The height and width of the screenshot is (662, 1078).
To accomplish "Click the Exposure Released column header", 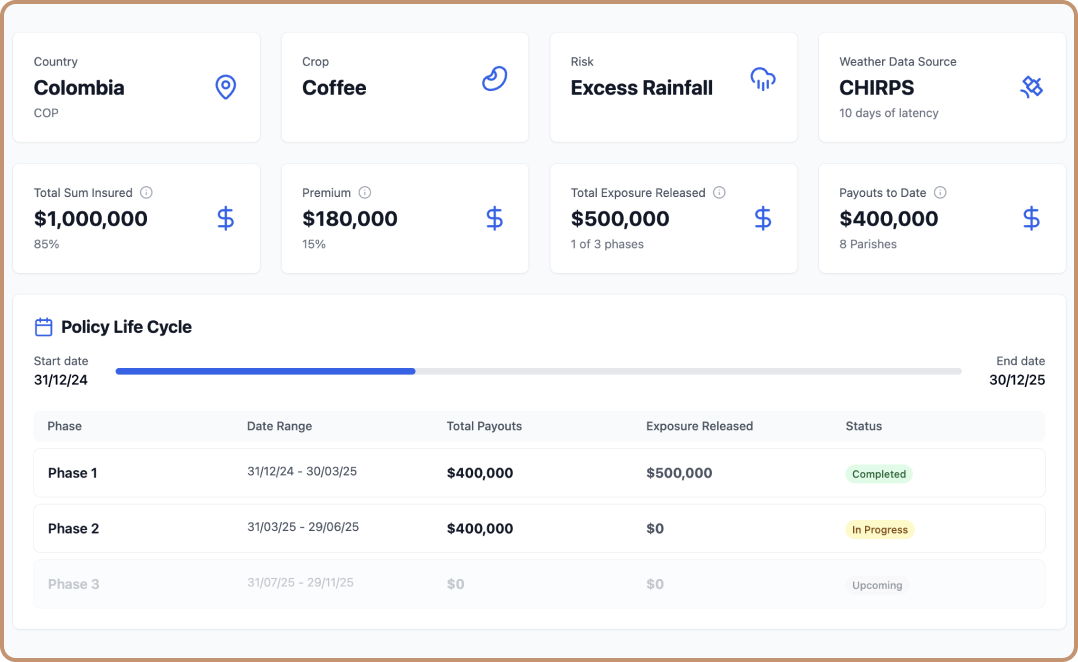I will [699, 426].
